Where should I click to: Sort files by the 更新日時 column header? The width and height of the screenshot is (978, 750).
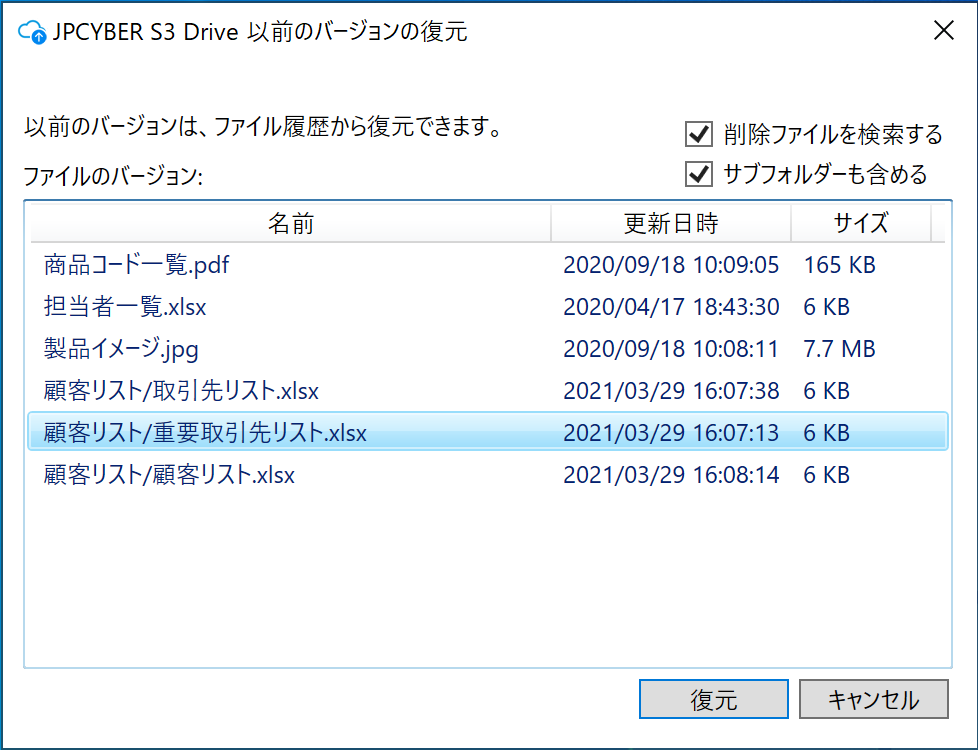click(x=670, y=223)
